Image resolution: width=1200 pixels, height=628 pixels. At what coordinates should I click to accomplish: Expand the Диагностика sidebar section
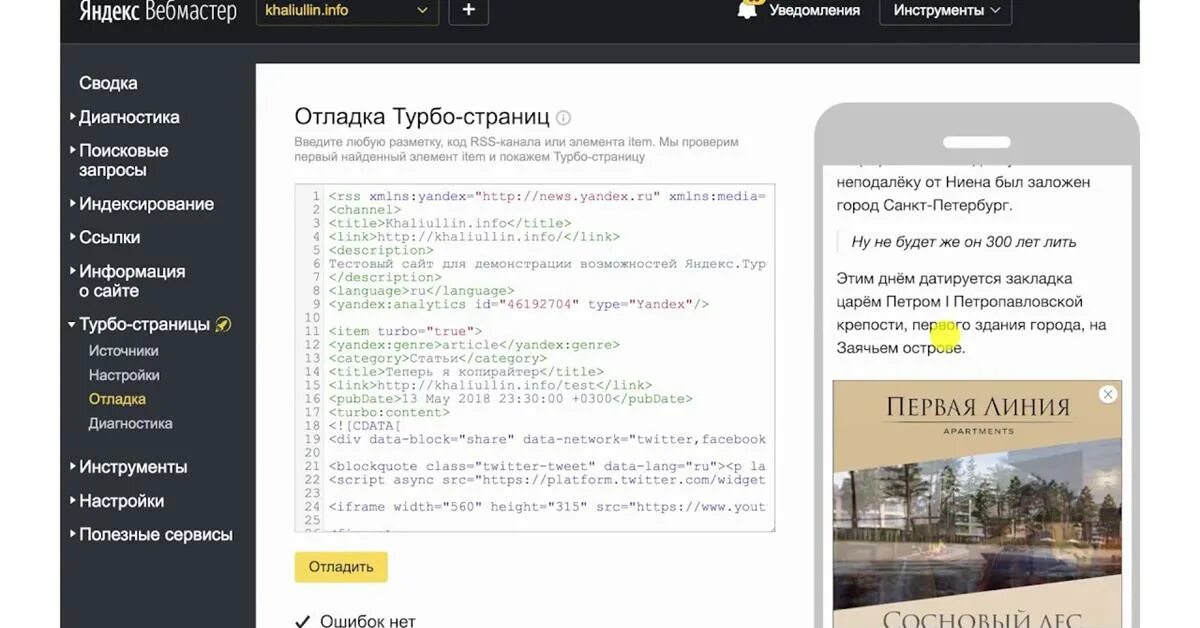click(x=128, y=117)
